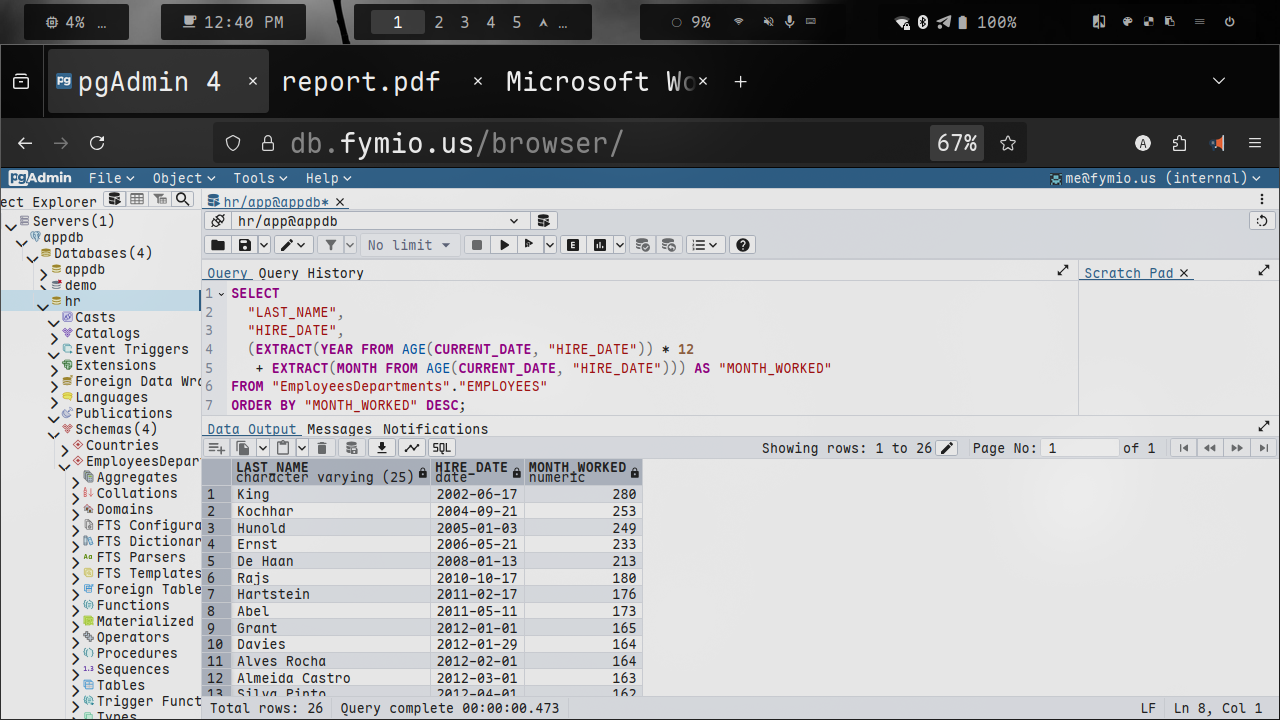1280x720 pixels.
Task: Open the No limit rows dropdown
Action: point(409,245)
